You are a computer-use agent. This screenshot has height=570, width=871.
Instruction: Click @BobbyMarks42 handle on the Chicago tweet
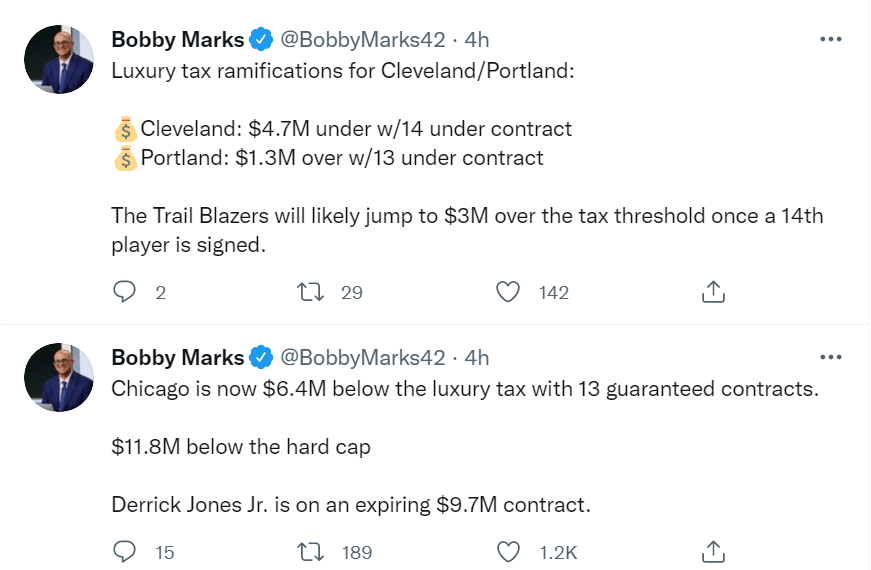pos(362,358)
